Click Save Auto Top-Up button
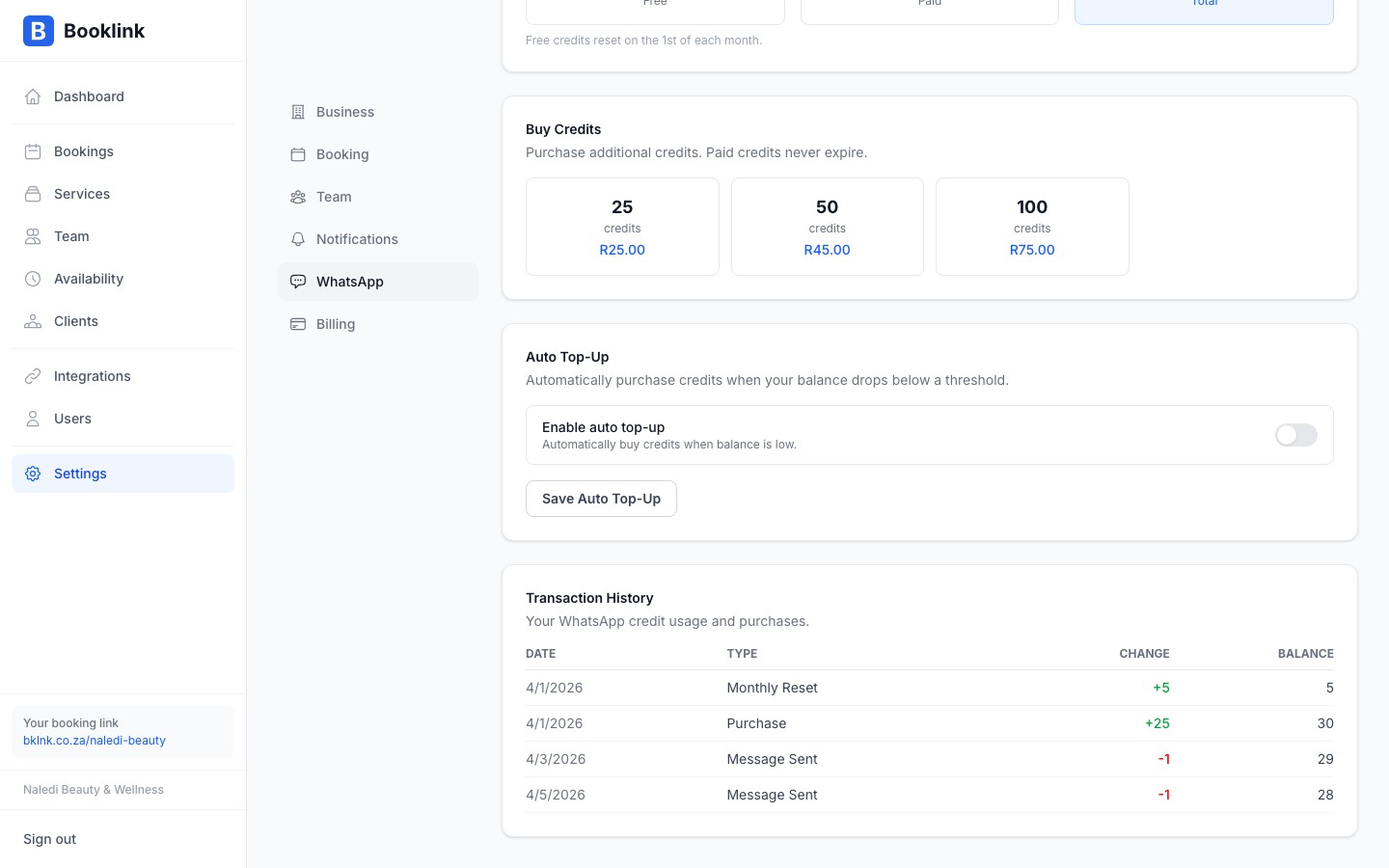The width and height of the screenshot is (1389, 868). [x=601, y=499]
